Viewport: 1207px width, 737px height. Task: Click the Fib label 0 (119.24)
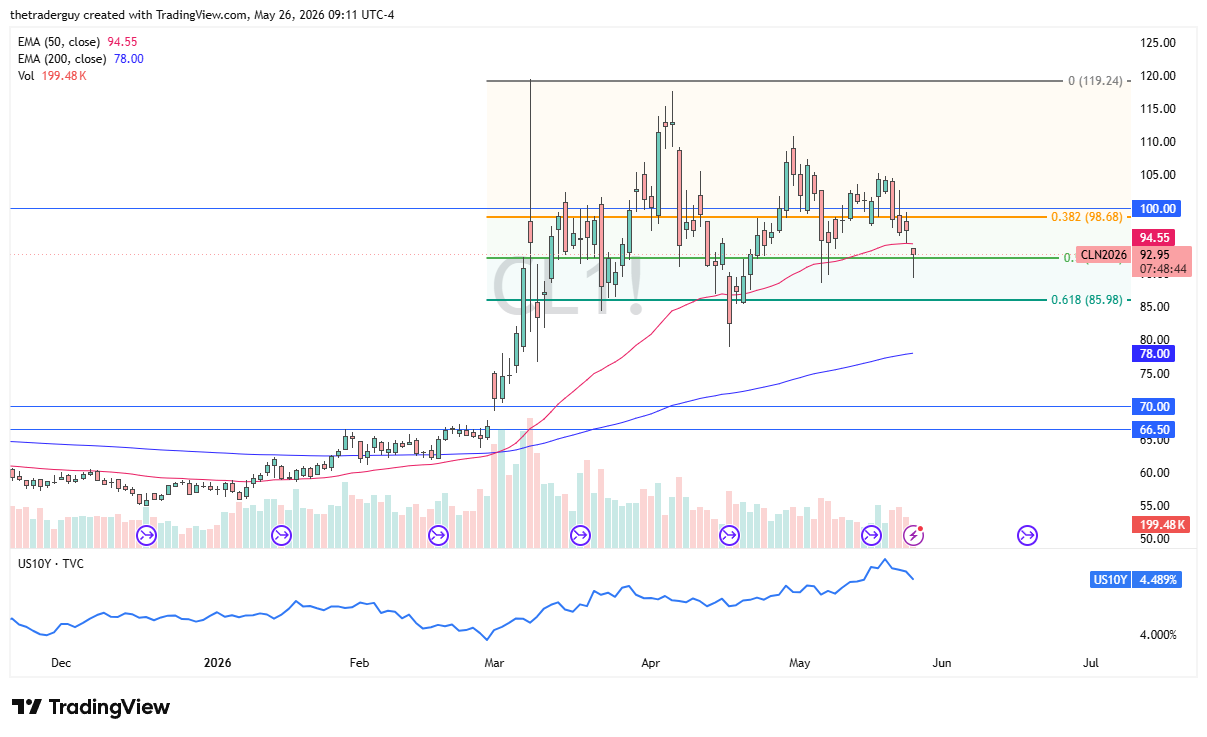pyautogui.click(x=1097, y=80)
